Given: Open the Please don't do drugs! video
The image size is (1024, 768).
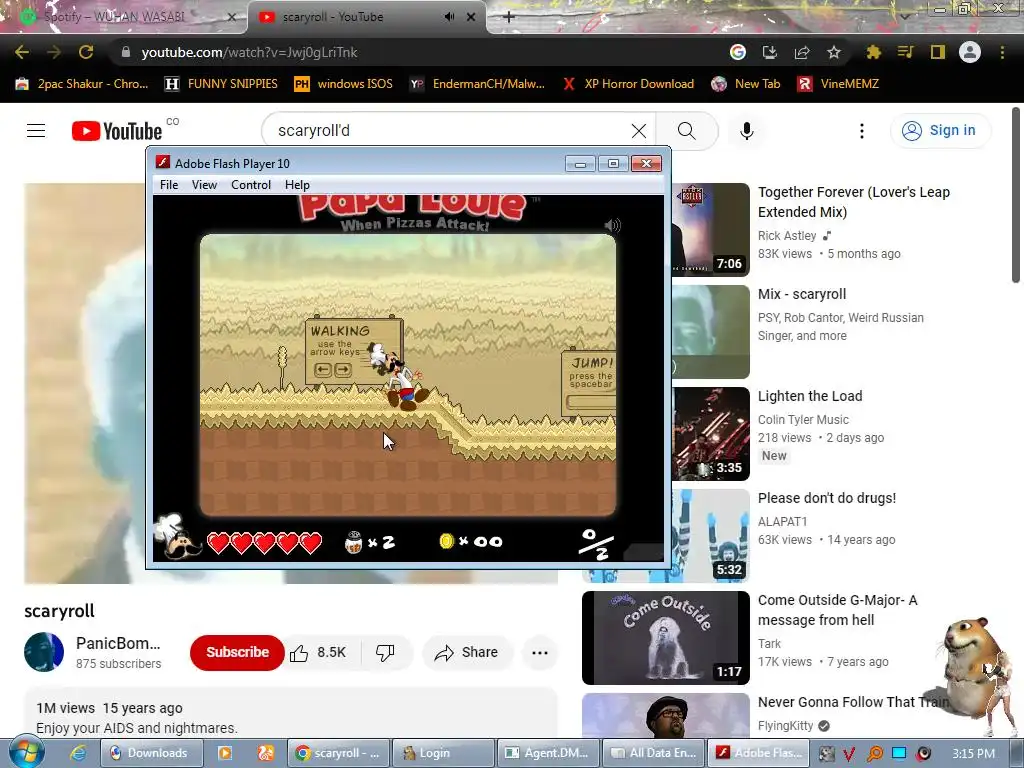Looking at the screenshot, I should pyautogui.click(x=826, y=498).
